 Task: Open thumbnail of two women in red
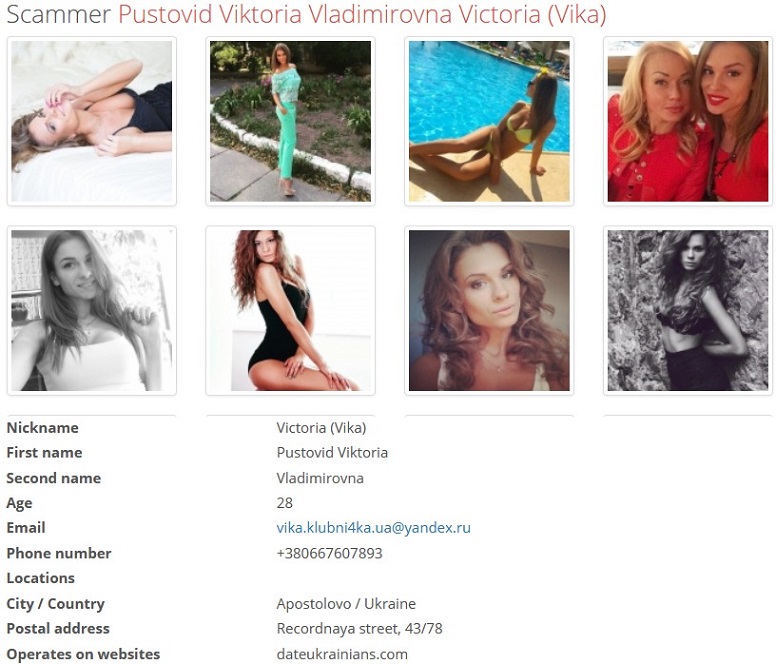click(688, 121)
